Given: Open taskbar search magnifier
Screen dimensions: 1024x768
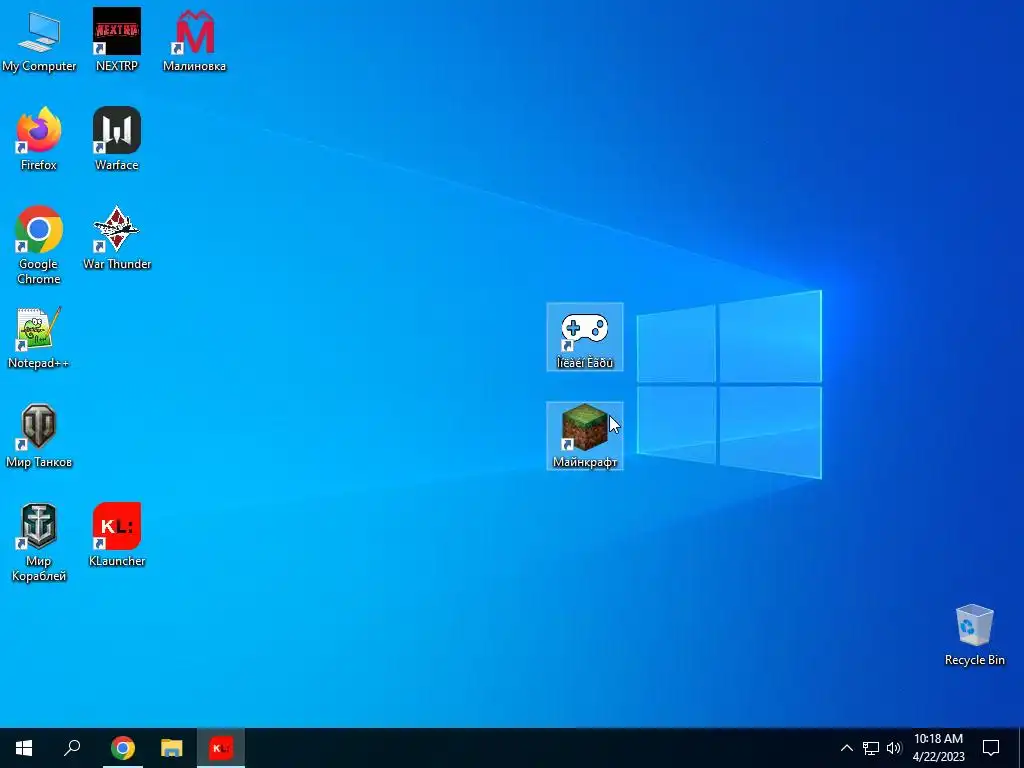Looking at the screenshot, I should 72,748.
